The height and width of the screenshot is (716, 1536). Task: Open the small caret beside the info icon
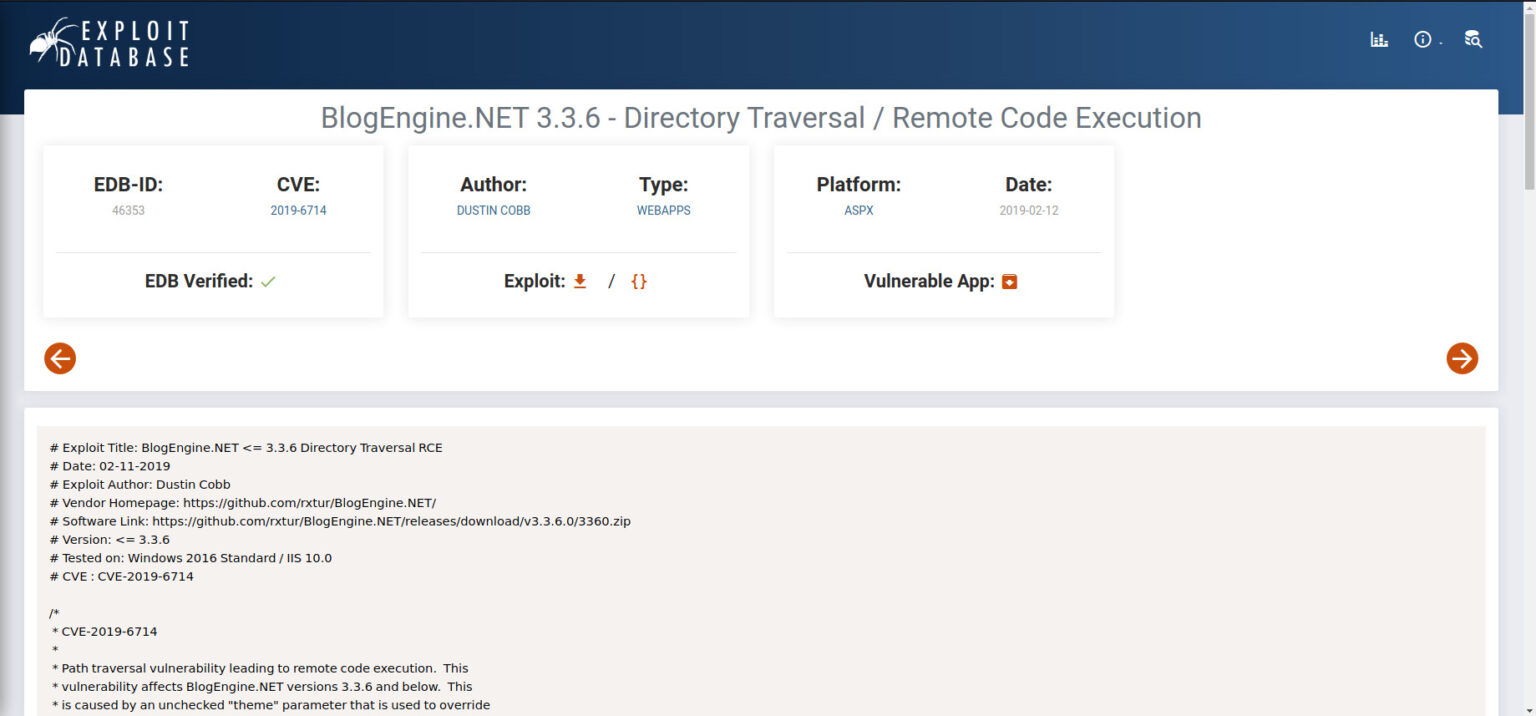point(1440,44)
